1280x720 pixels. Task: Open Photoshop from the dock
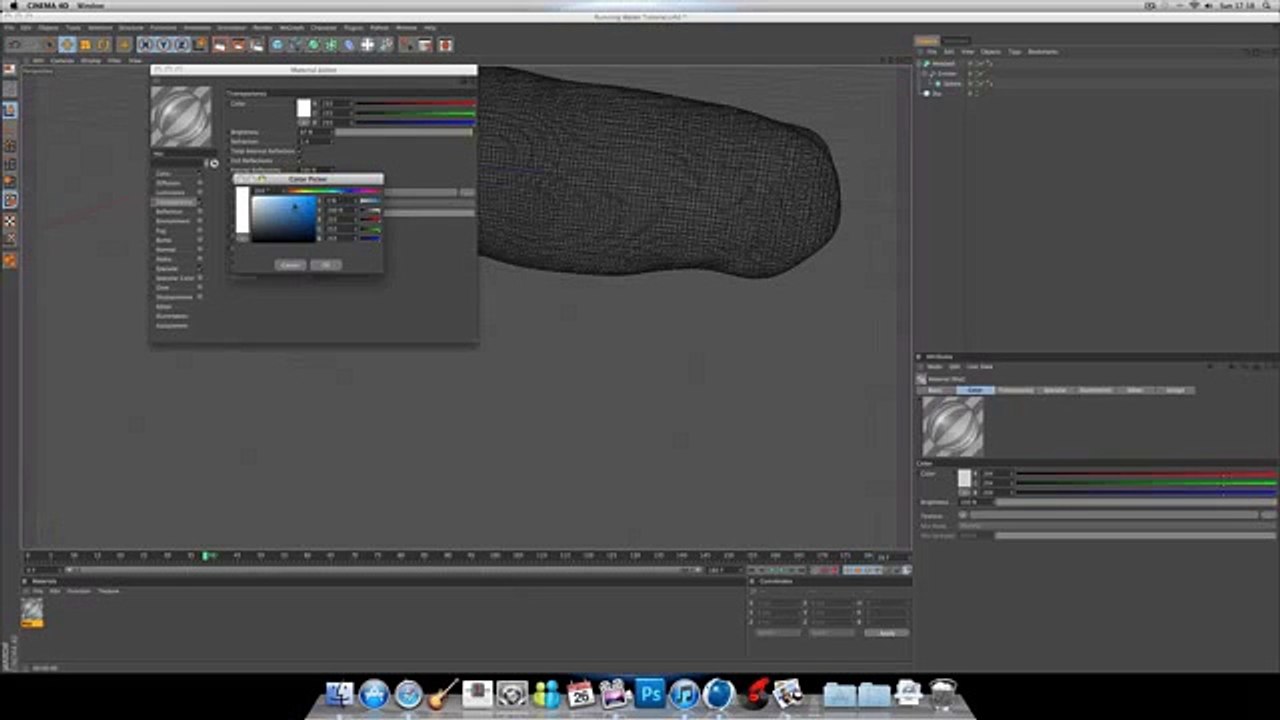pos(650,693)
